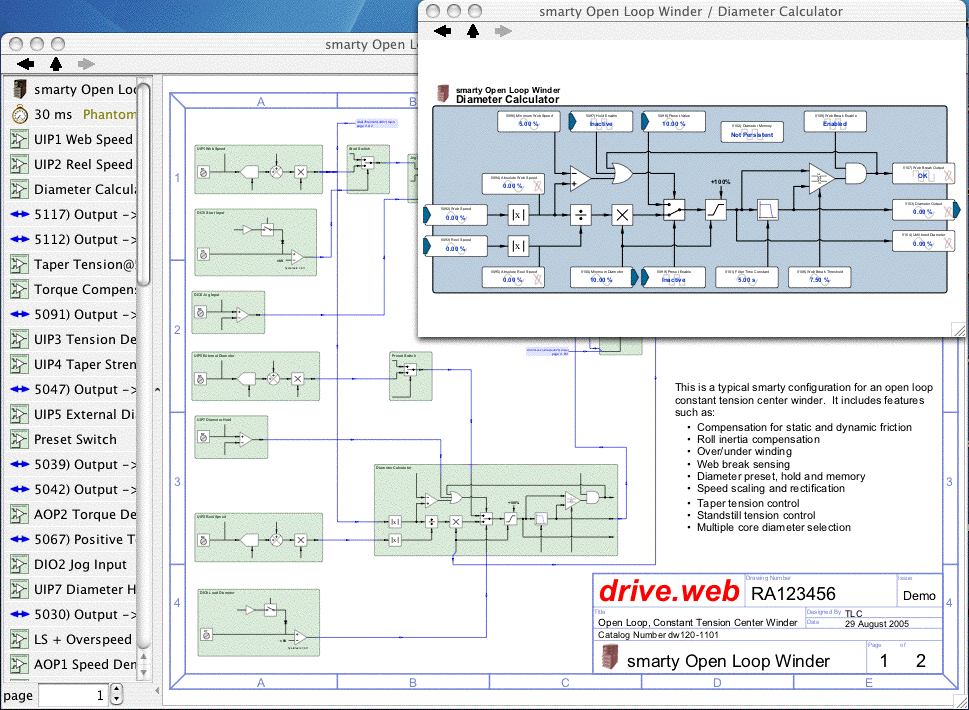The image size is (969, 710).
Task: Click the 30 ms clock icon in sidebar
Action: pyautogui.click(x=19, y=114)
